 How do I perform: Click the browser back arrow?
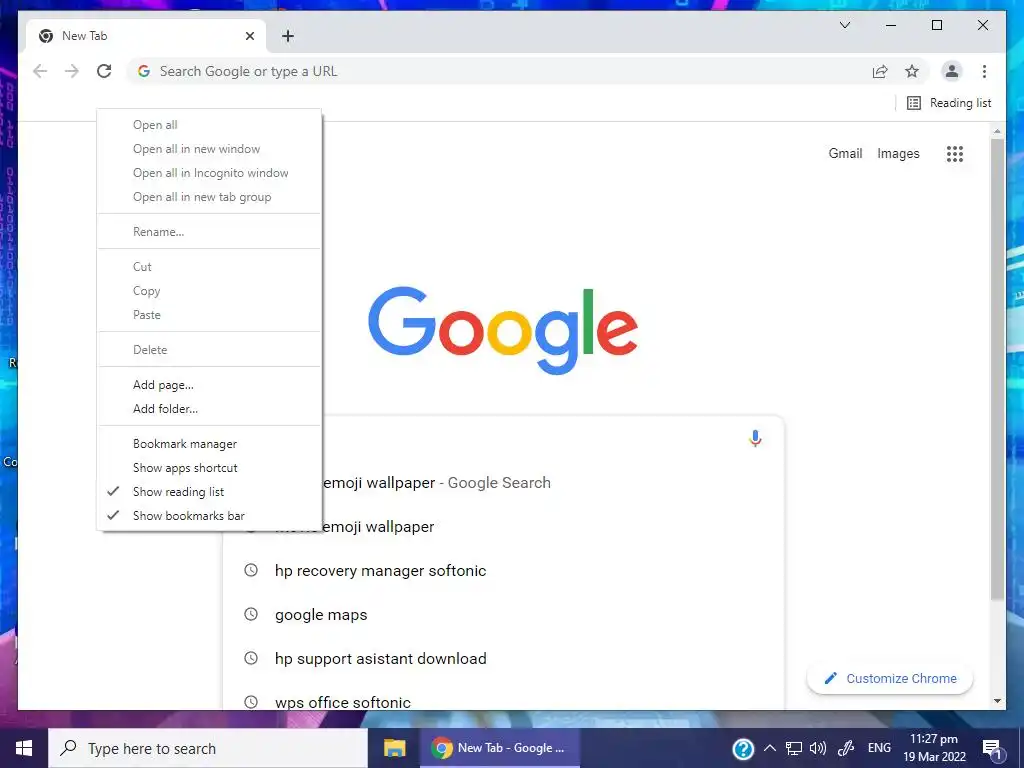pos(40,71)
